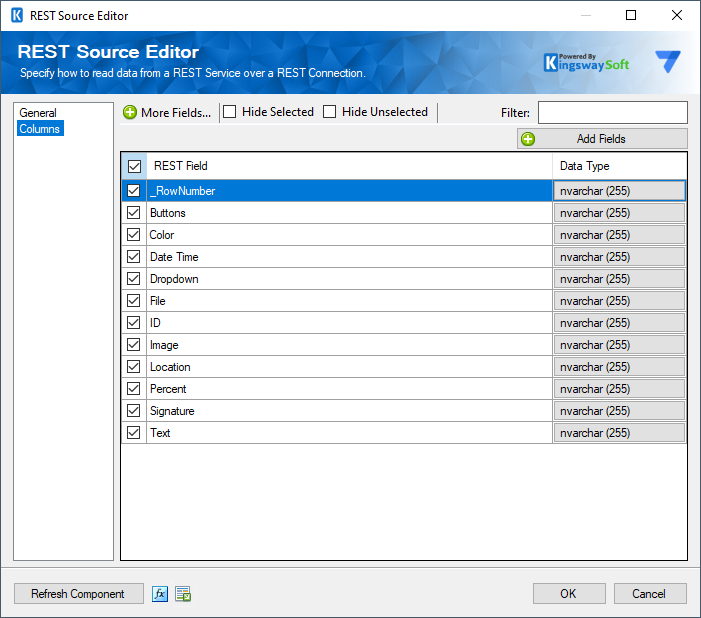Screen dimensions: 701x618
Task: Uncheck the Date Time field checkbox
Action: tap(134, 256)
